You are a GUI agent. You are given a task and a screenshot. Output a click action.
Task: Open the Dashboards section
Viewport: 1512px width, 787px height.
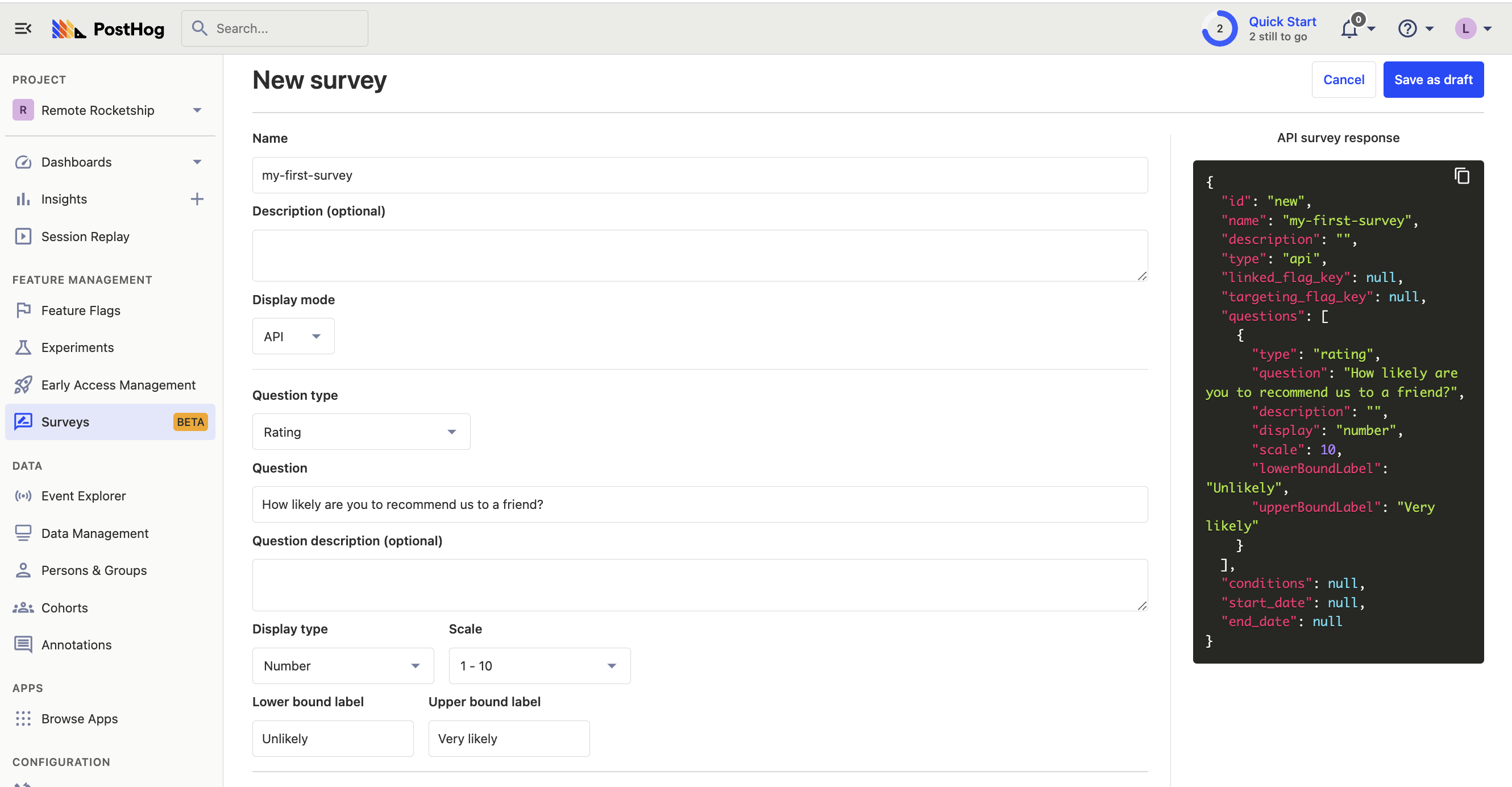76,162
